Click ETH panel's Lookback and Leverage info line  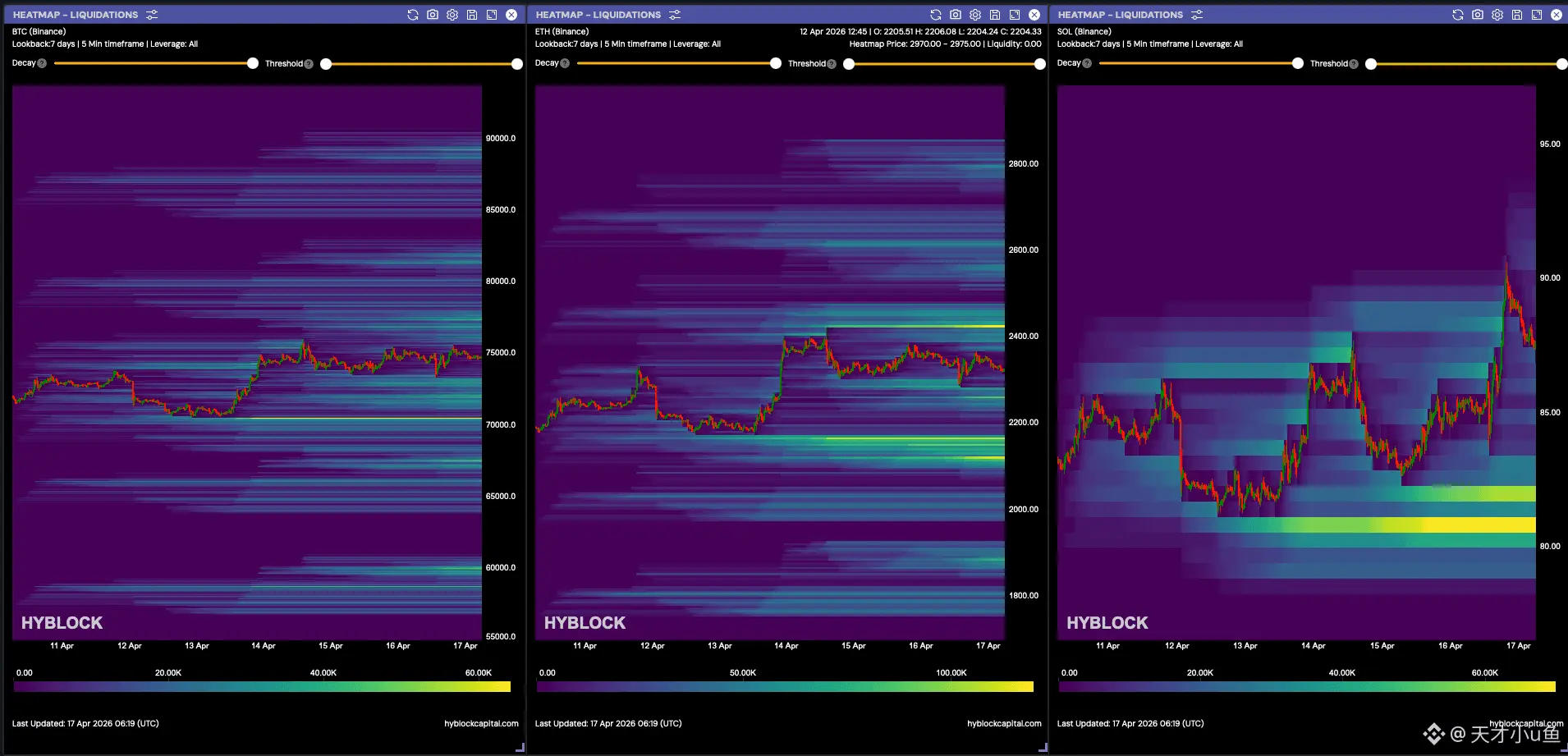click(x=628, y=44)
